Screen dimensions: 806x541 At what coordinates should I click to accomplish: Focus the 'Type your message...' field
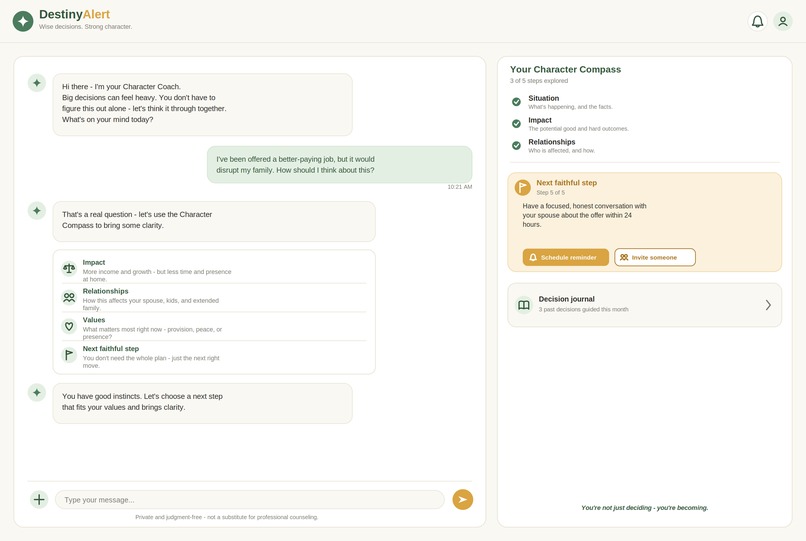[249, 499]
